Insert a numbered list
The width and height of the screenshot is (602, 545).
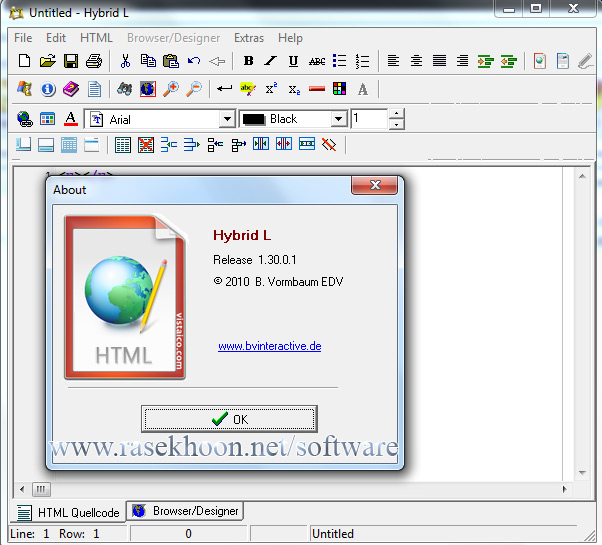362,61
